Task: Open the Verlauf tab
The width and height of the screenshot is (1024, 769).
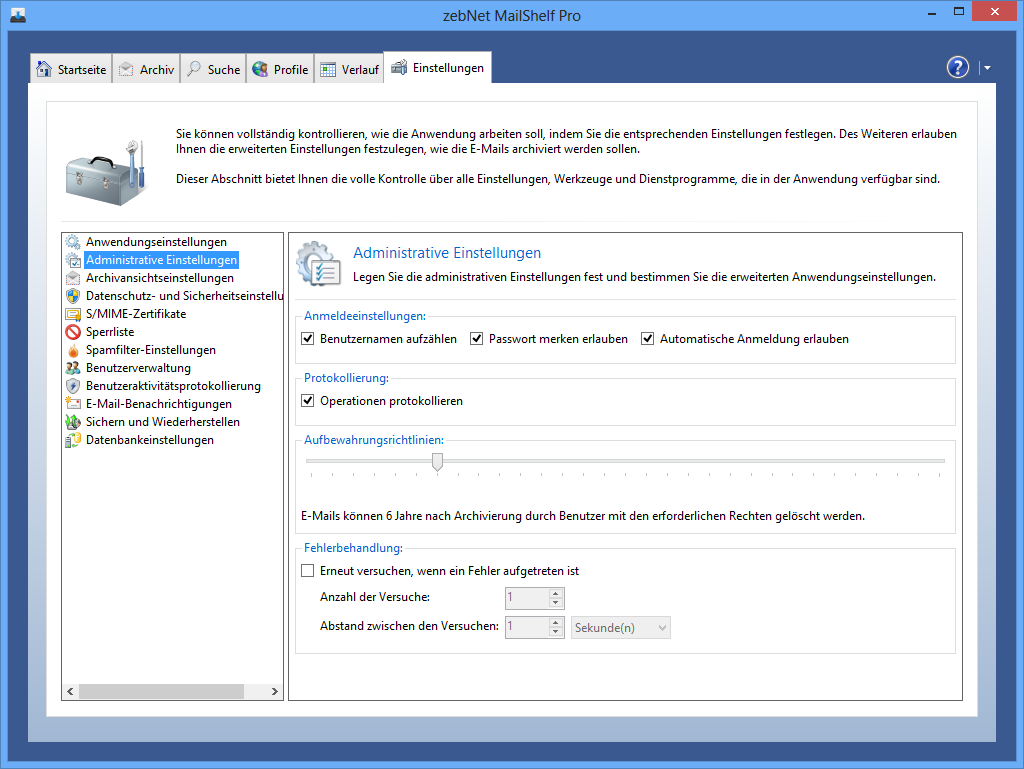Action: (x=349, y=69)
